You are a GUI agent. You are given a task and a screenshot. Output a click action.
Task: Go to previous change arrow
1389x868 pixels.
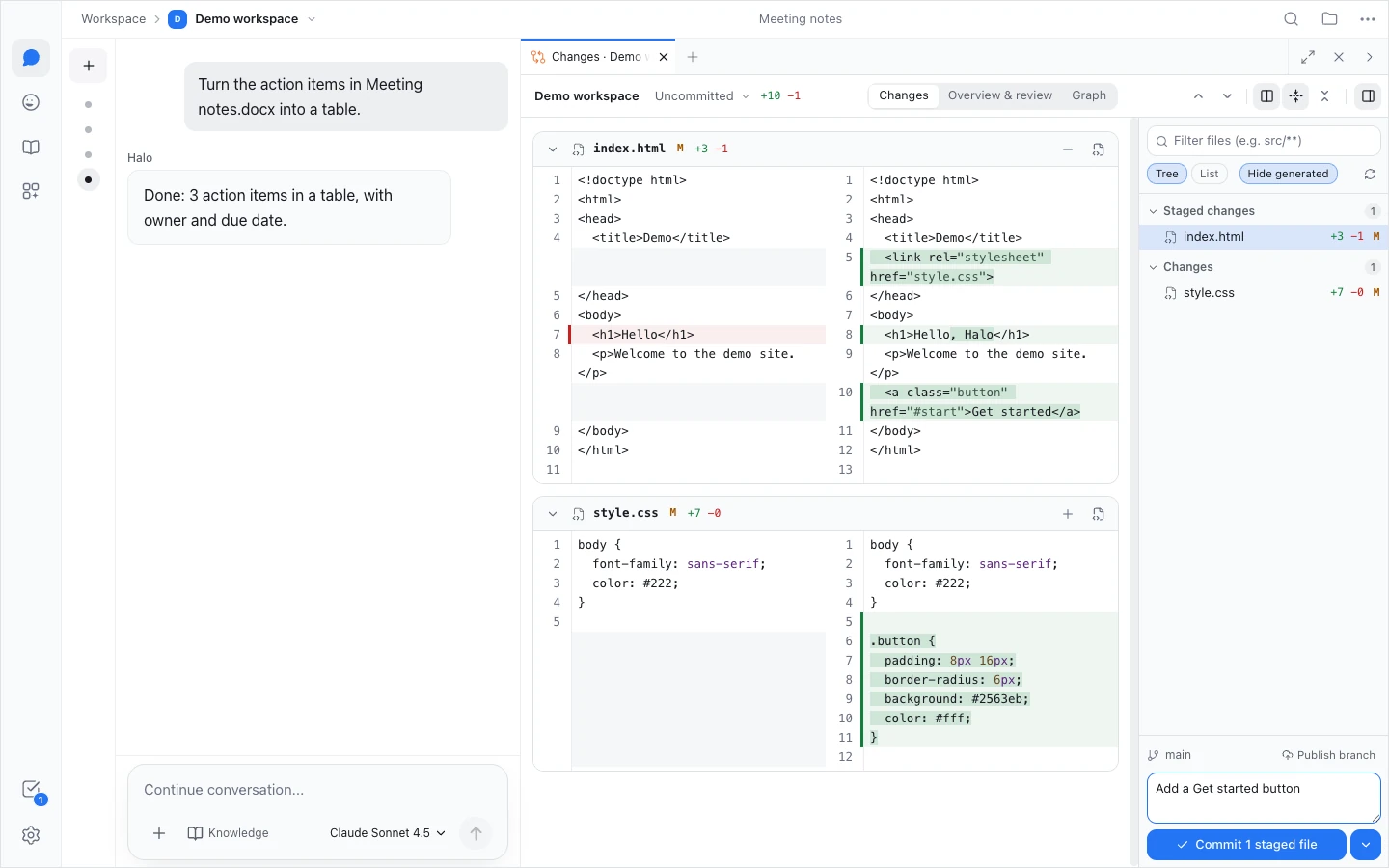pyautogui.click(x=1198, y=95)
